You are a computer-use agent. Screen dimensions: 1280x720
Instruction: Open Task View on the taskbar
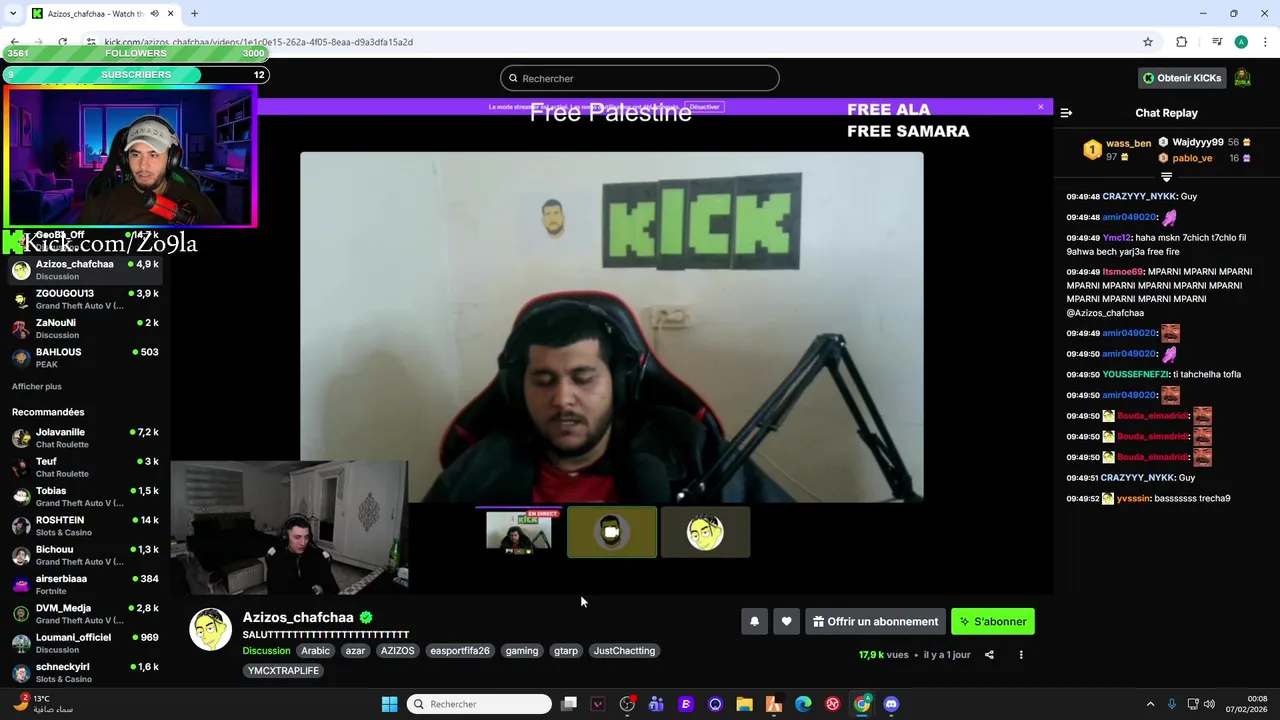(569, 704)
